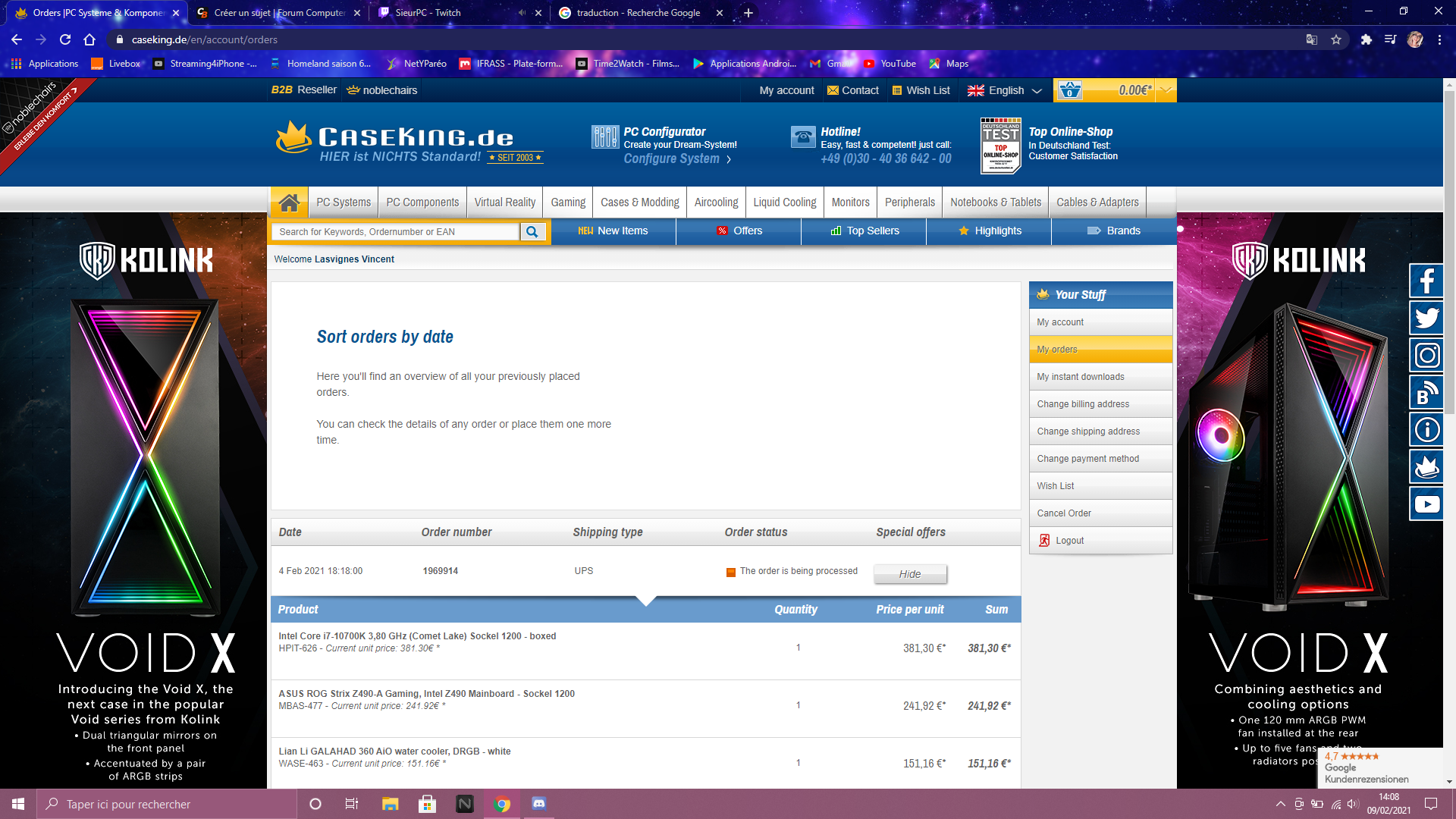The height and width of the screenshot is (819, 1456).
Task: Bookmark page with the star icon
Action: click(1336, 39)
